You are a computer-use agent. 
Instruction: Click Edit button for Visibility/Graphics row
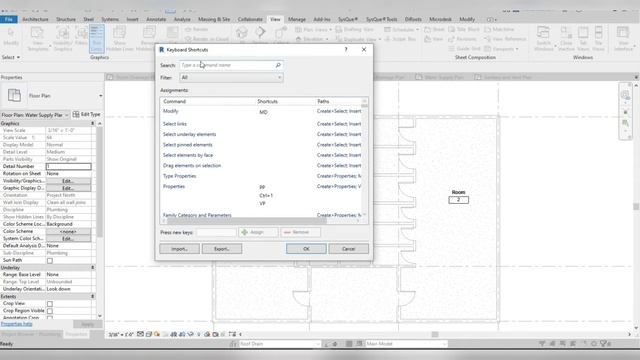[68, 181]
